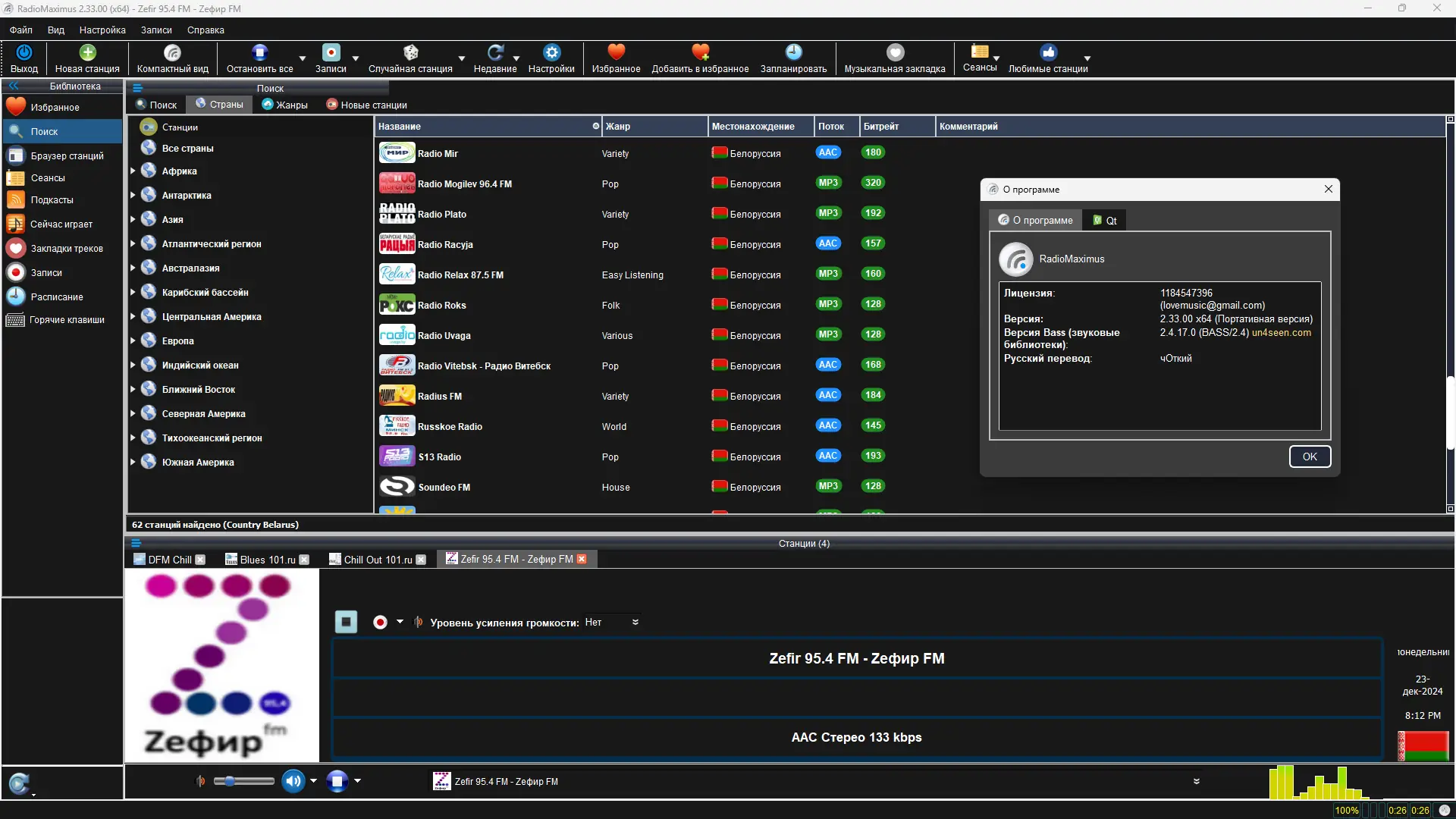Open the Schedule clock toolbar icon

click(793, 53)
